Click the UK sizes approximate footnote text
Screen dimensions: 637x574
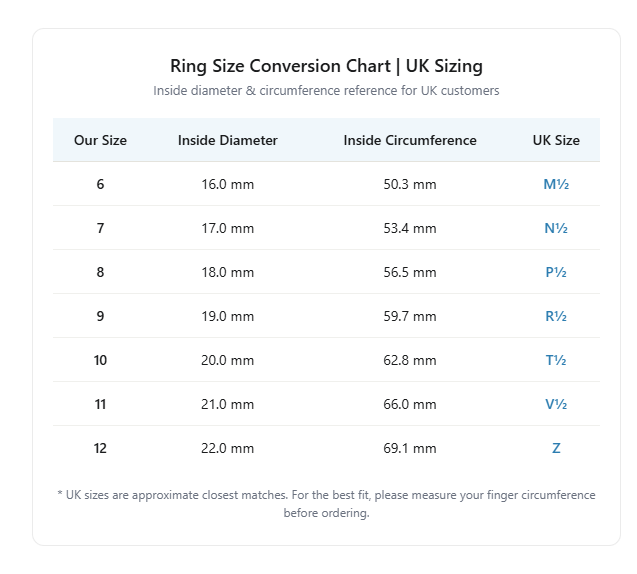coord(326,504)
